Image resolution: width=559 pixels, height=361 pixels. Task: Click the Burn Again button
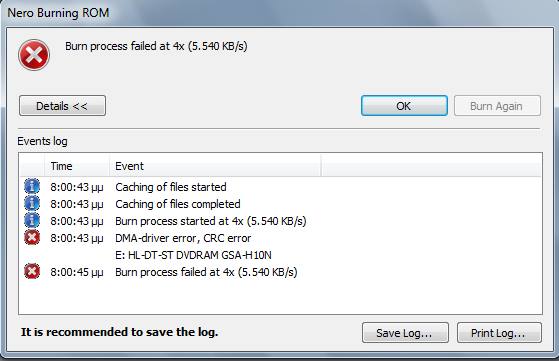tap(497, 106)
